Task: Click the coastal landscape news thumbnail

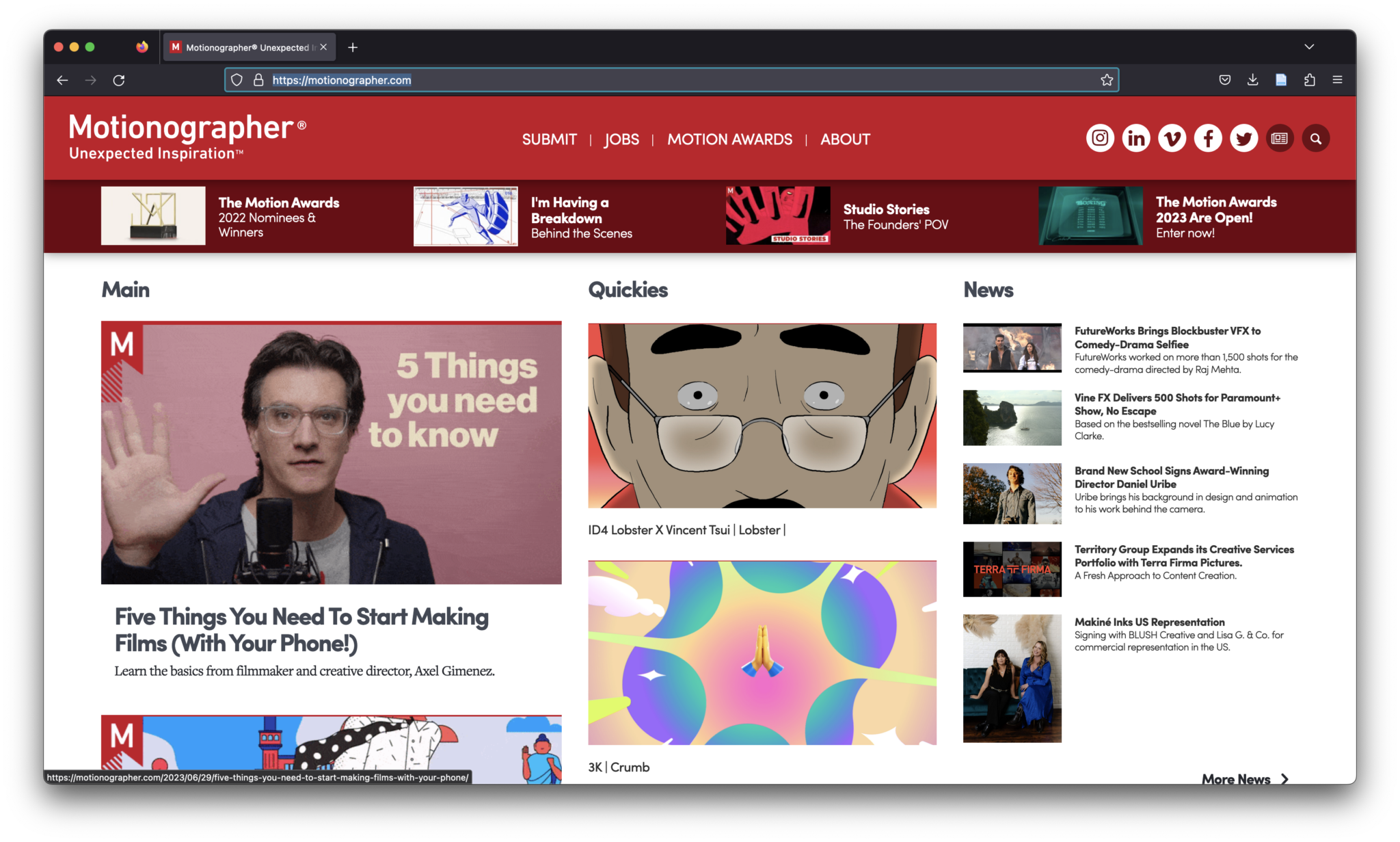Action: tap(1012, 418)
